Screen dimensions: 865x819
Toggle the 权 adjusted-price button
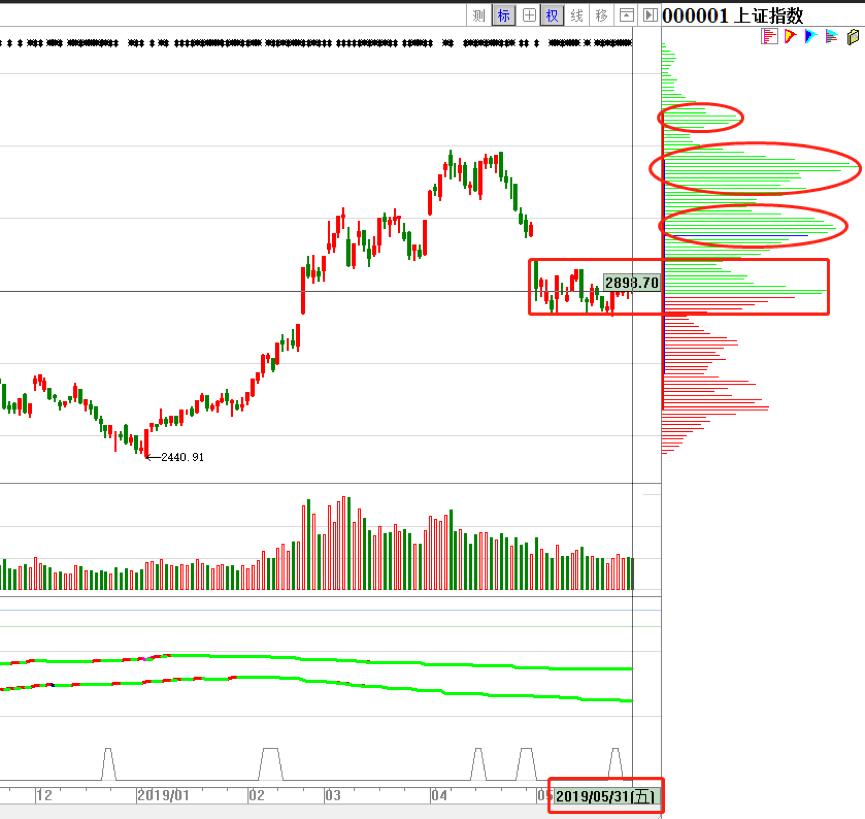(552, 15)
